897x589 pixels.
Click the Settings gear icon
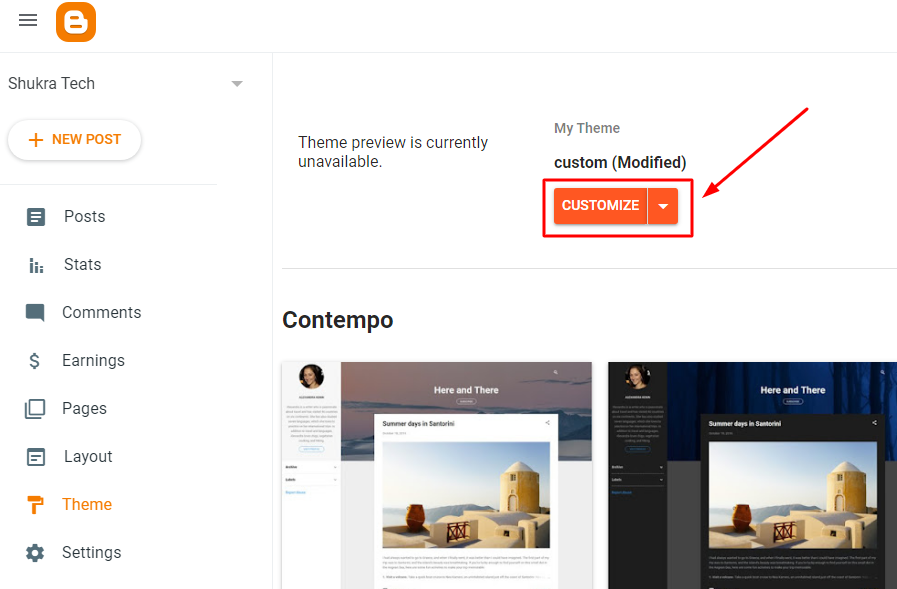35,553
